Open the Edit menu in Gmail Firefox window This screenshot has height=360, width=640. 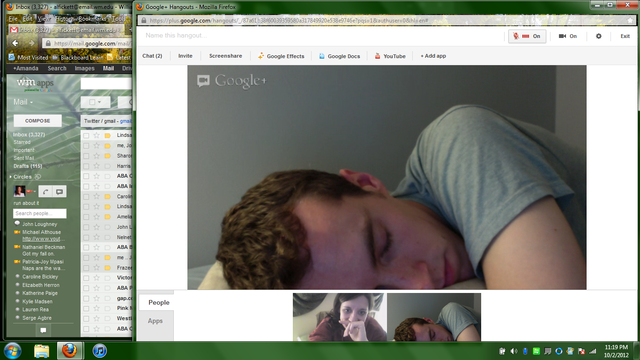click(27, 19)
